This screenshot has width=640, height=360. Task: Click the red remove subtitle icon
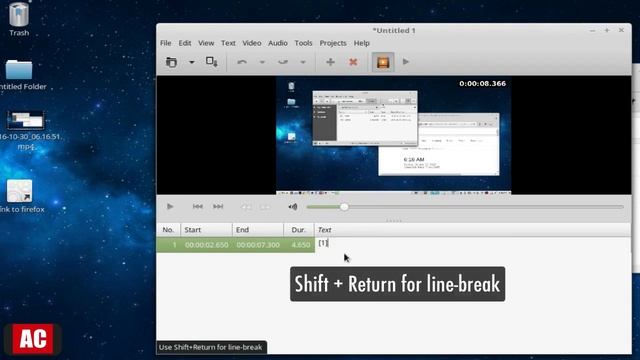pyautogui.click(x=353, y=62)
